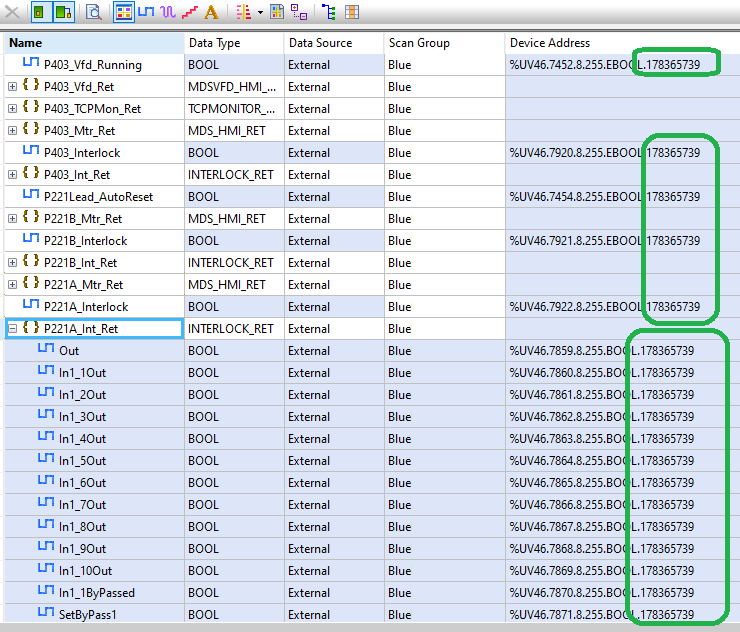This screenshot has height=632, width=740.
Task: Toggle the colored tiles view icon
Action: coord(124,12)
